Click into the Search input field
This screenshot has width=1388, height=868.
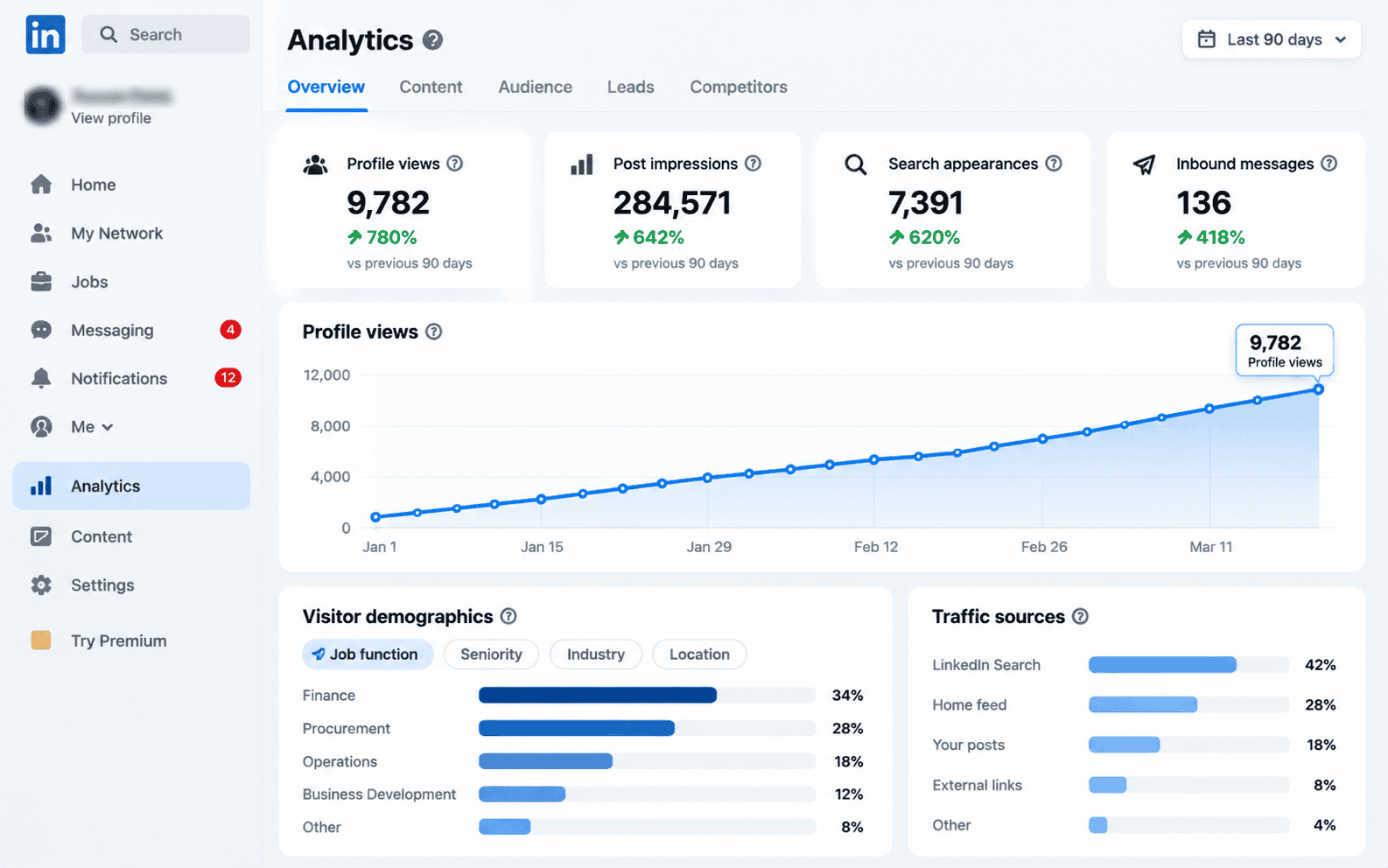(x=166, y=34)
